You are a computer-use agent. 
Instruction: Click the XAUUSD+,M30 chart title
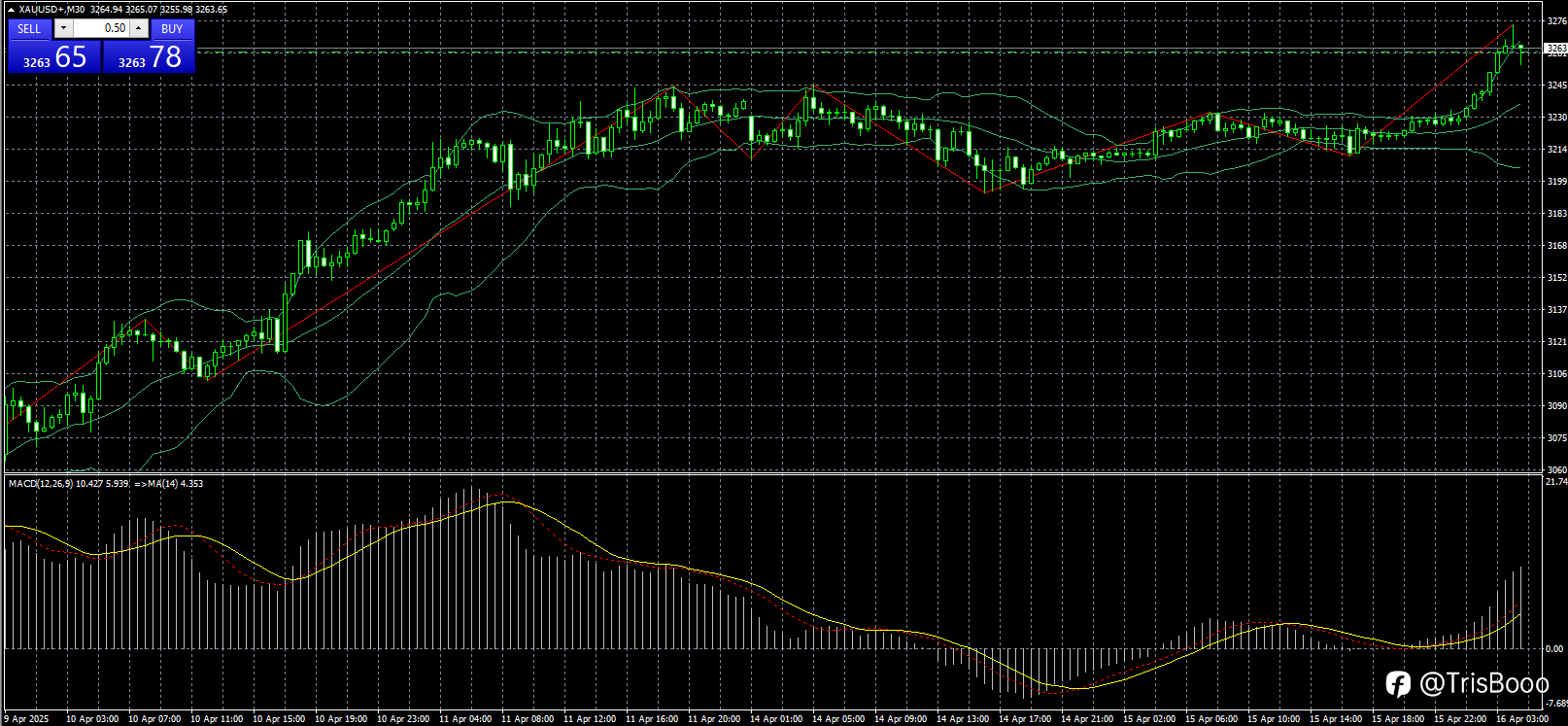(x=52, y=10)
